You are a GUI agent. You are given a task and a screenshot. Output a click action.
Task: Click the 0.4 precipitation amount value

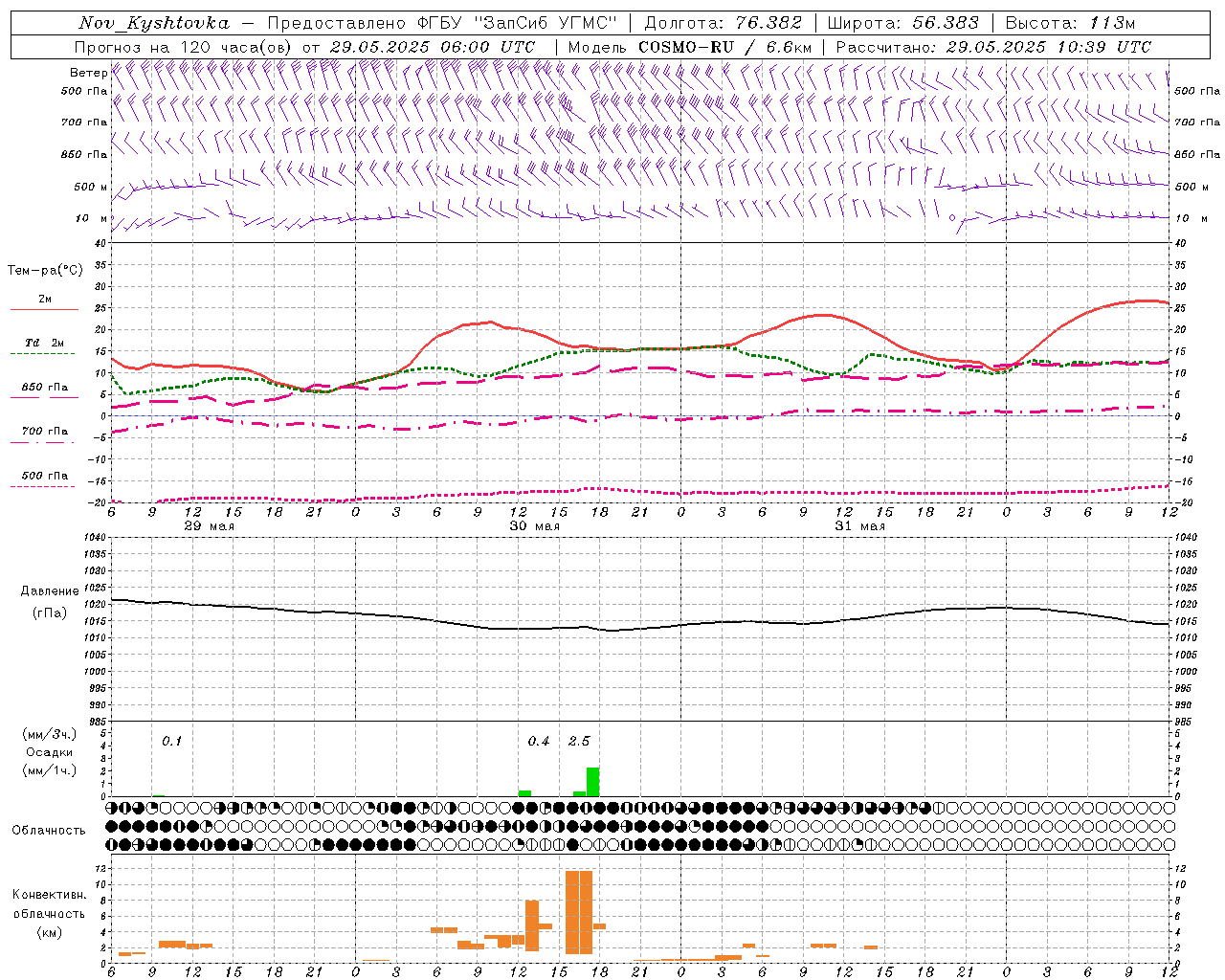click(539, 741)
